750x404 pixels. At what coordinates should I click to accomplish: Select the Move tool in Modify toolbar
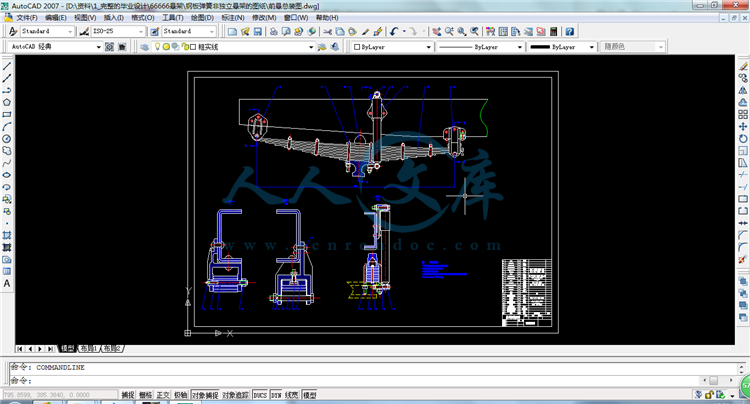pyautogui.click(x=743, y=126)
